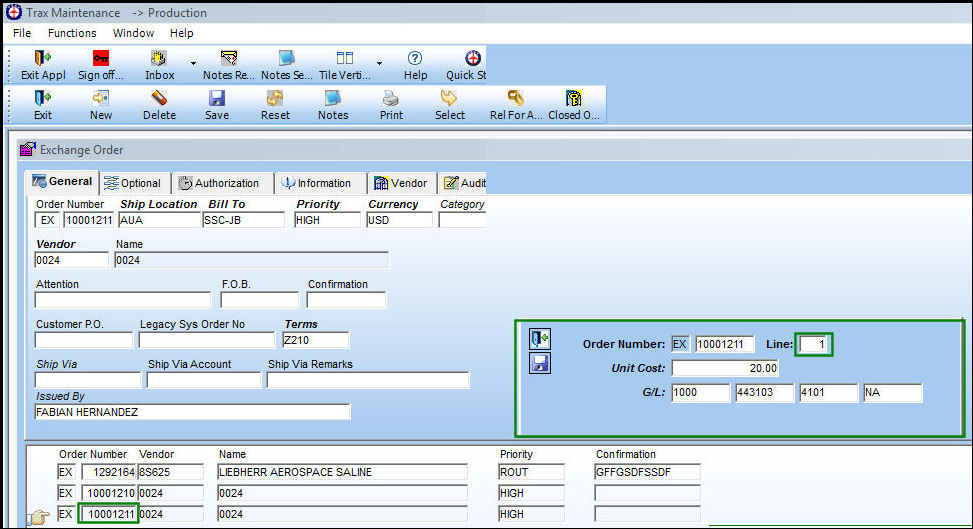This screenshot has width=973, height=529.
Task: Click the exit icon in line detail popup
Action: tap(540, 339)
